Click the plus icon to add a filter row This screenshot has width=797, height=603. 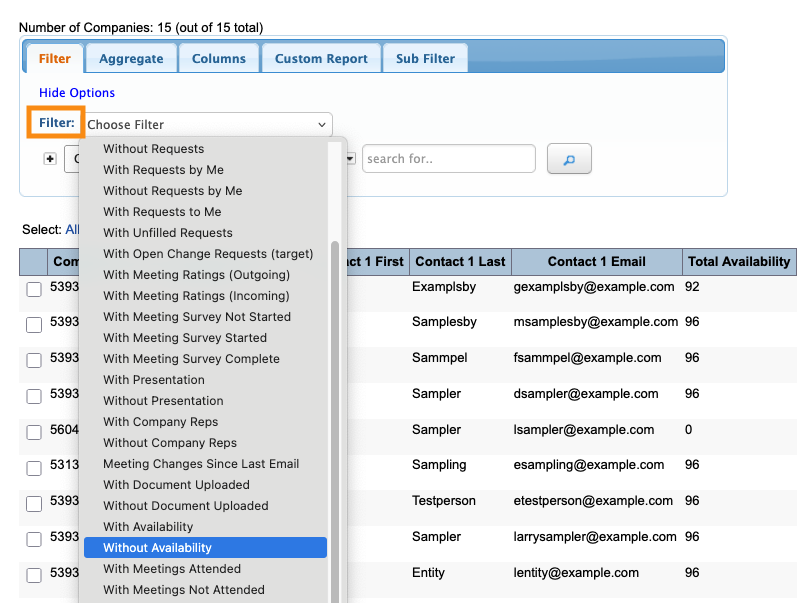click(50, 159)
